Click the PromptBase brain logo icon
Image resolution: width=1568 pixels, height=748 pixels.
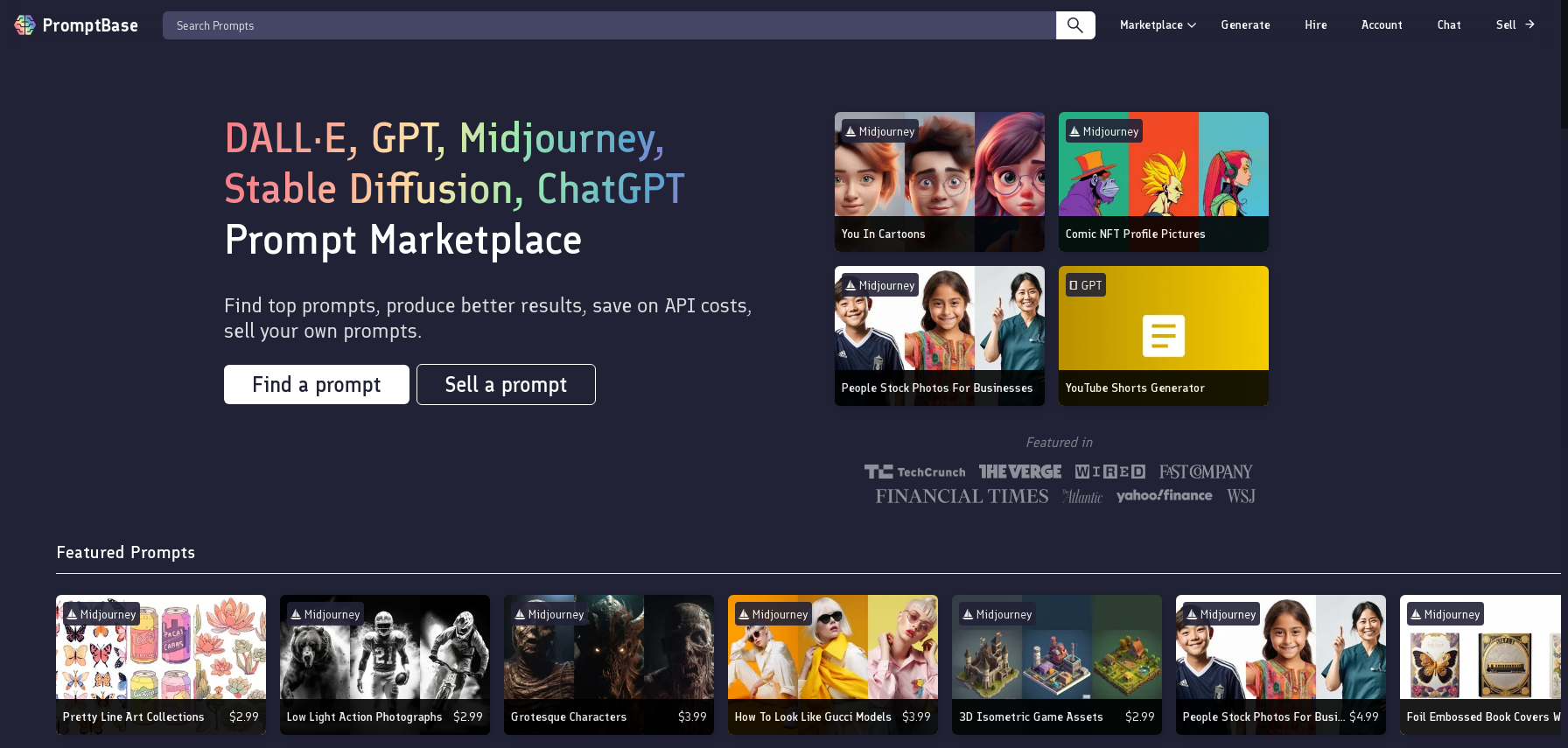(24, 25)
